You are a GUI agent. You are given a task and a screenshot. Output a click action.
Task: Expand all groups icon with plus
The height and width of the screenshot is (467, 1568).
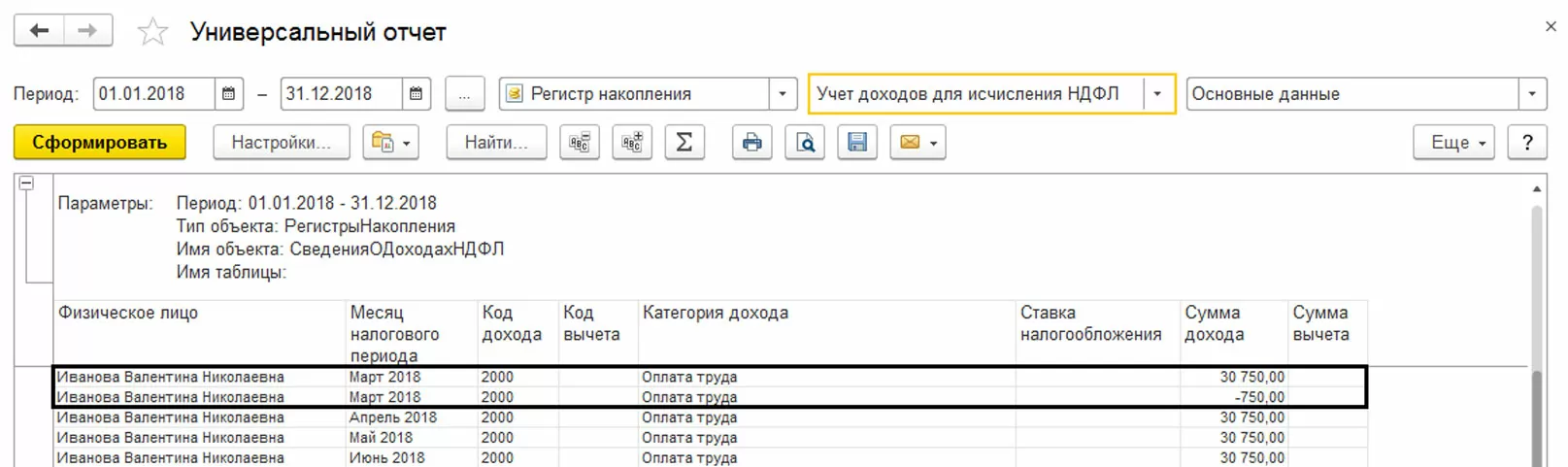pyautogui.click(x=632, y=143)
